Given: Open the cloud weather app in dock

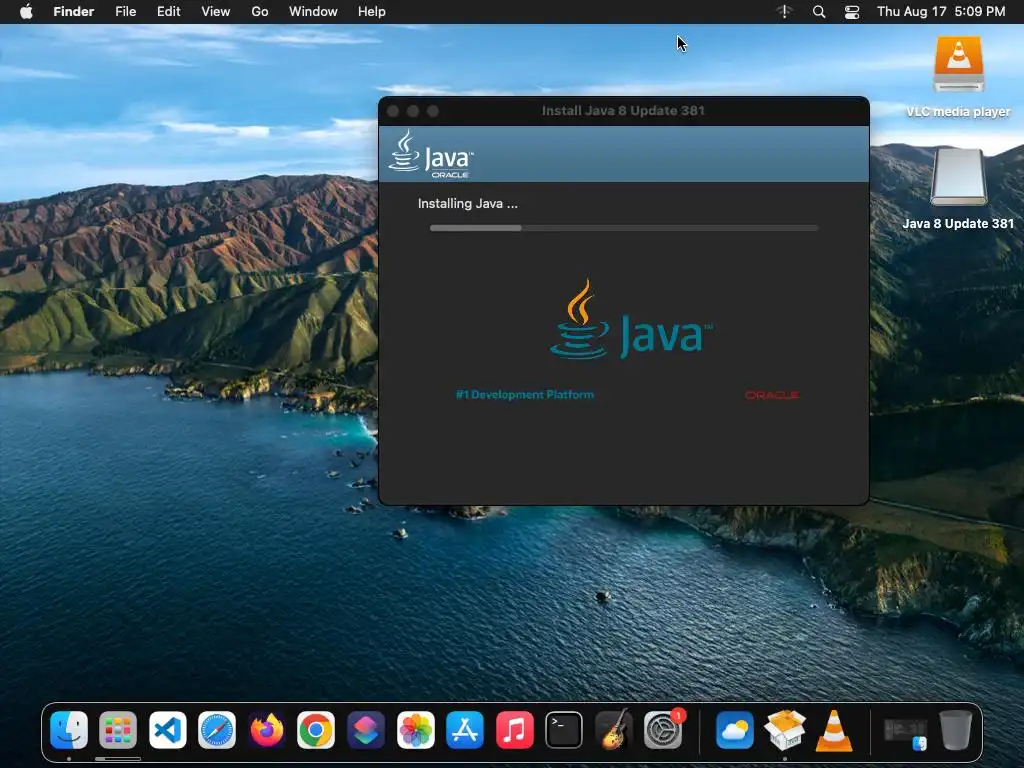Looking at the screenshot, I should pyautogui.click(x=735, y=730).
